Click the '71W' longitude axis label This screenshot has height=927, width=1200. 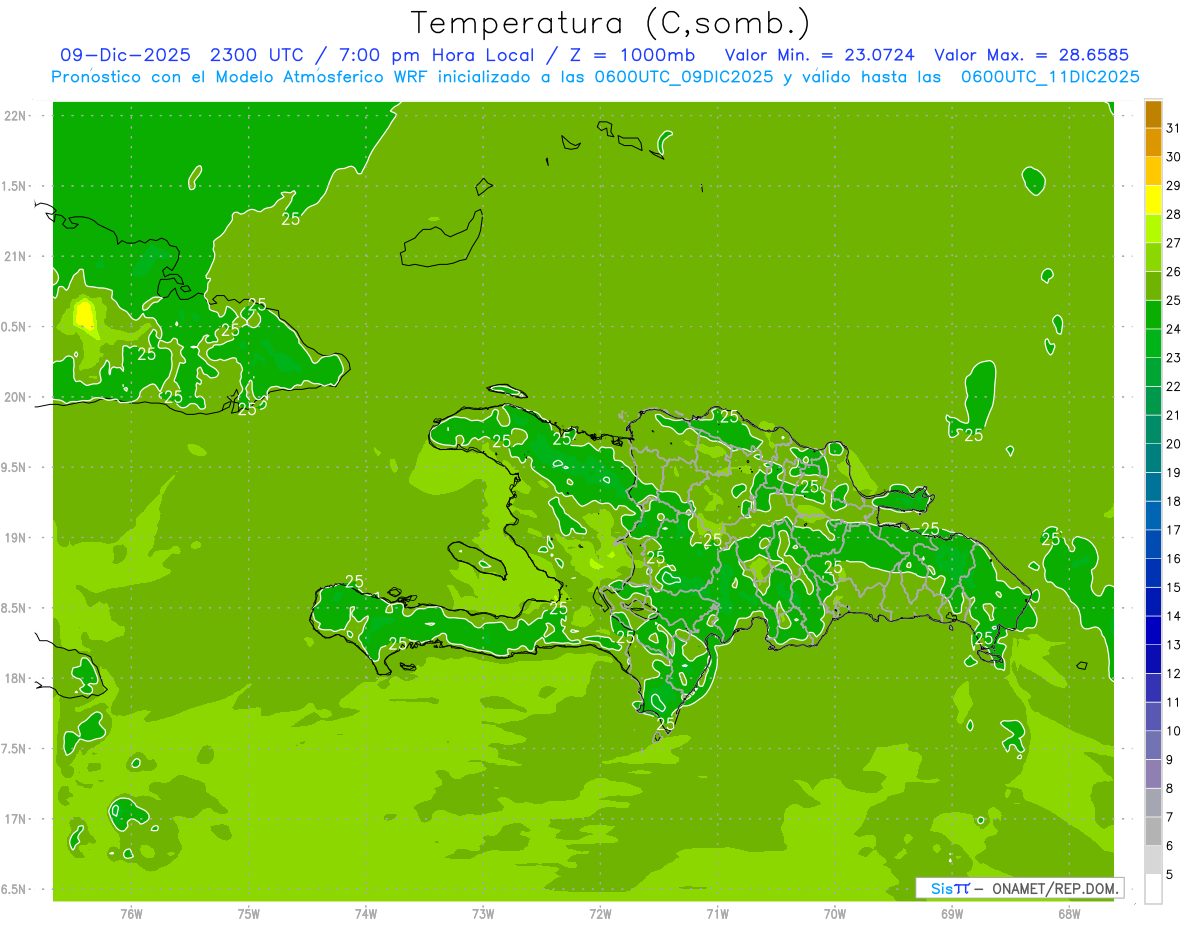[x=717, y=913]
